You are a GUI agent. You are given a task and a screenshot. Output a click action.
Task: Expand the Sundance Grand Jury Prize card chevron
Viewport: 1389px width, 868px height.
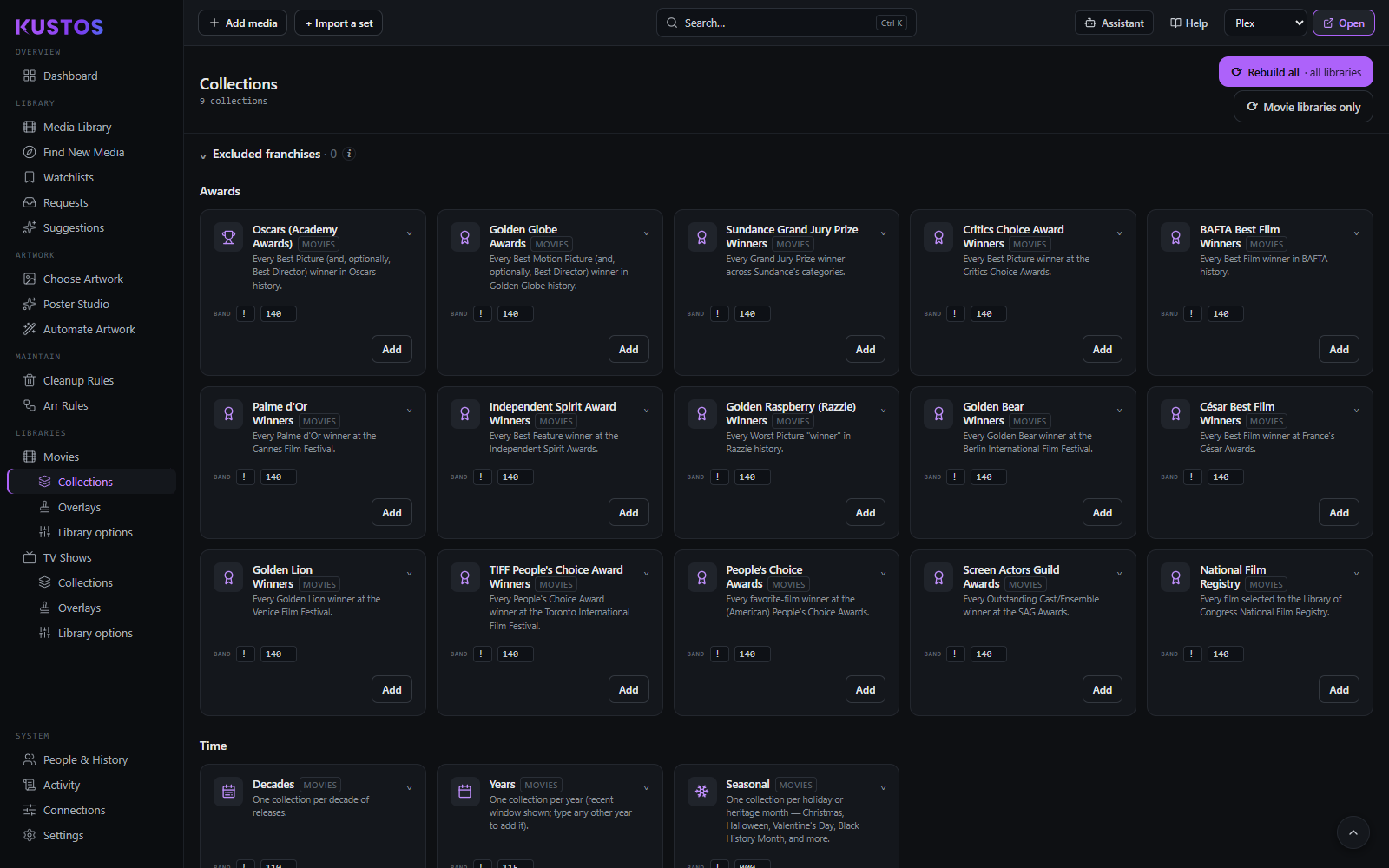[884, 233]
